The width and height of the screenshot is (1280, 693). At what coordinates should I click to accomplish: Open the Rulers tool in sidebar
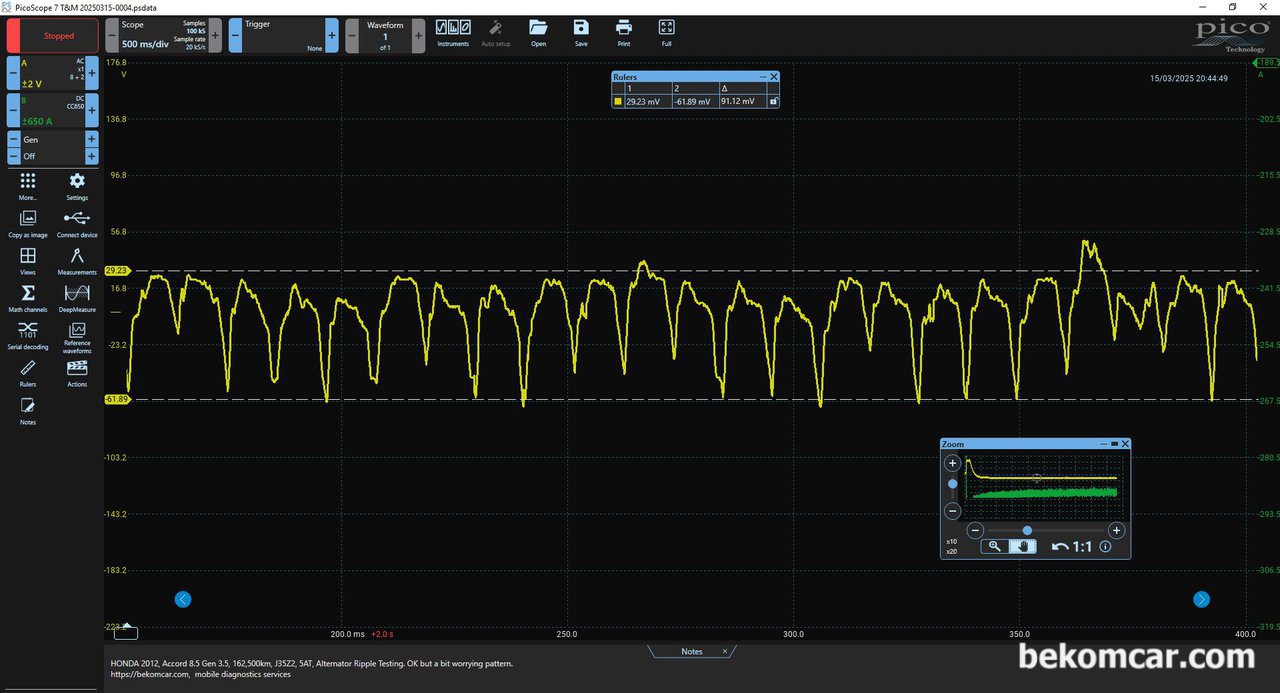click(x=28, y=374)
